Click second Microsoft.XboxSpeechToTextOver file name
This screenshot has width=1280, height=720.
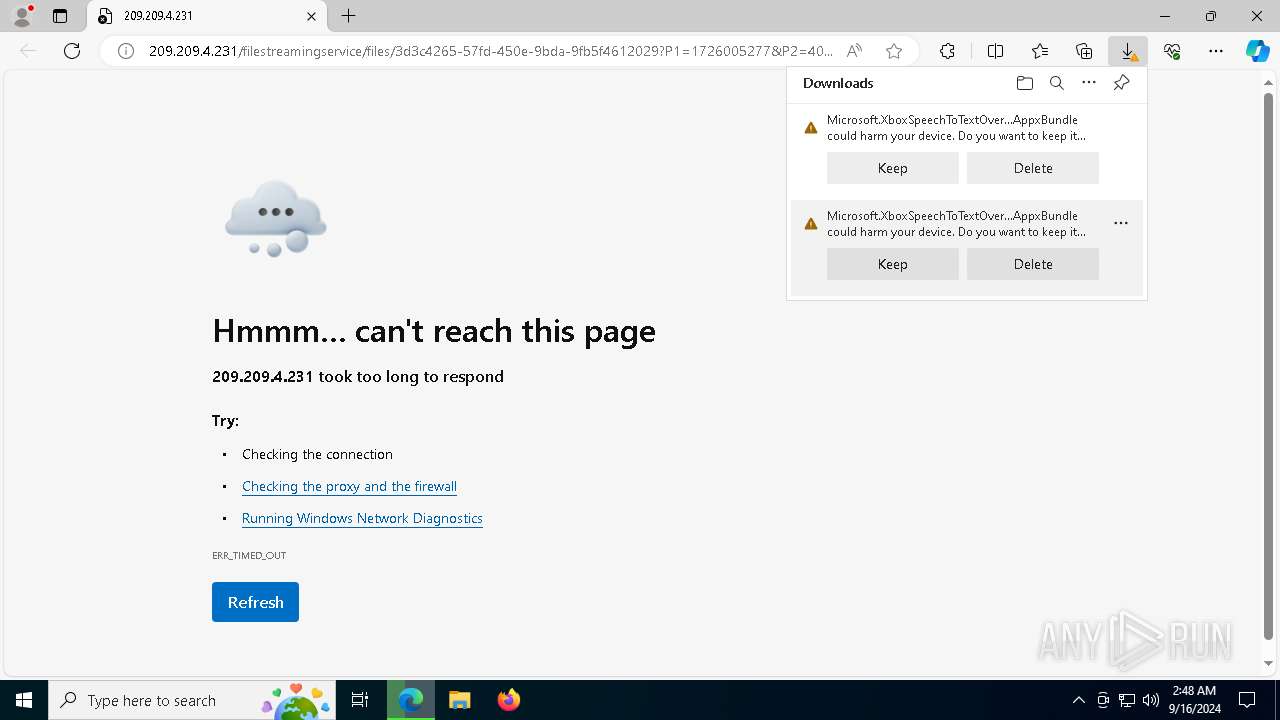[952, 216]
